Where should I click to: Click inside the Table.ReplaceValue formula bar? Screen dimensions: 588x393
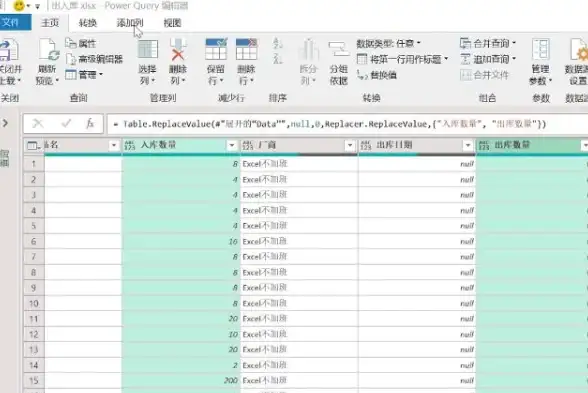347,124
